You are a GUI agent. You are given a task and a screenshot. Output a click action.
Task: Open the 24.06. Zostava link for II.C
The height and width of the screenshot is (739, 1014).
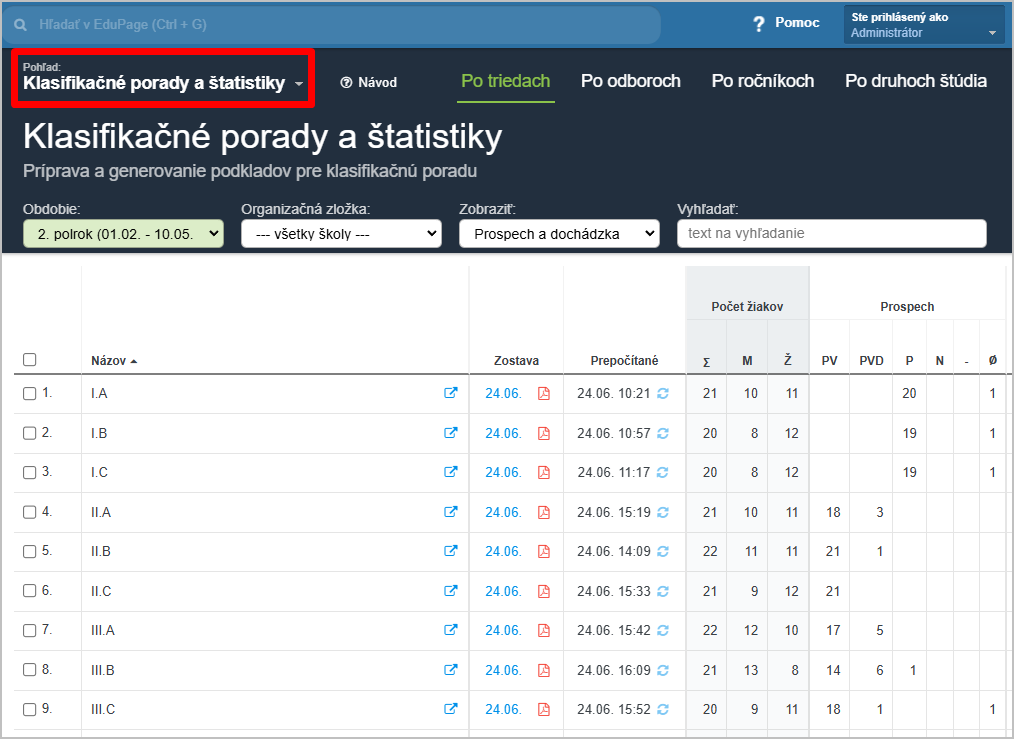503,591
